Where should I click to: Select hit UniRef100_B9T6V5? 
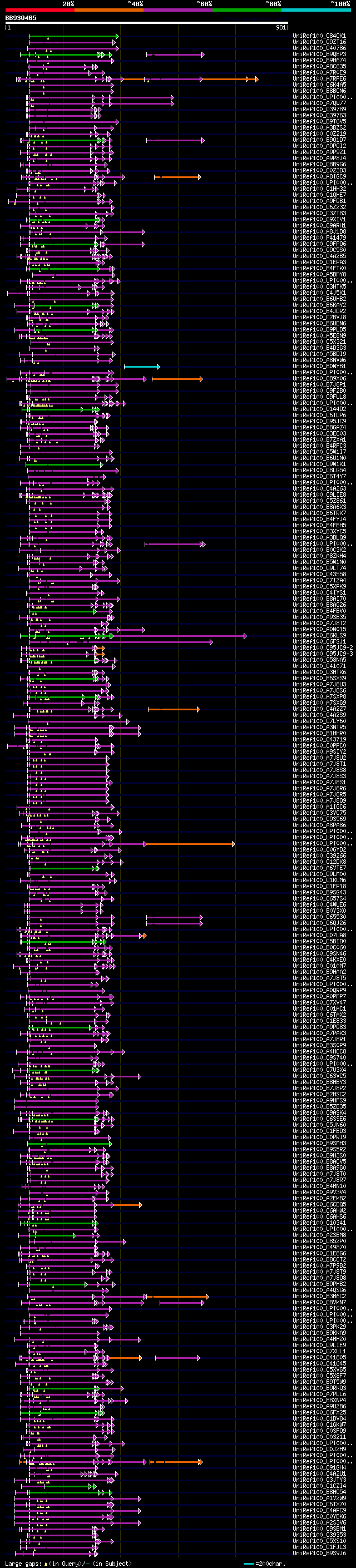pos(319,121)
